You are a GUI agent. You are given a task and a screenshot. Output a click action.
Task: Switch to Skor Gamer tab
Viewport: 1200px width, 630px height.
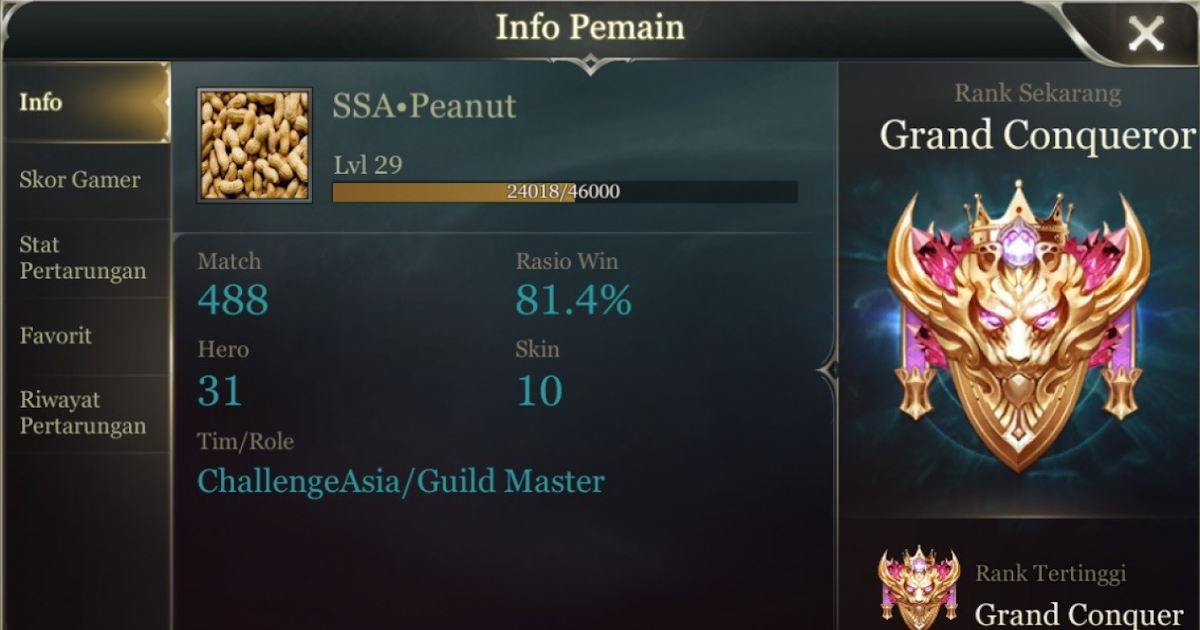[x=86, y=180]
